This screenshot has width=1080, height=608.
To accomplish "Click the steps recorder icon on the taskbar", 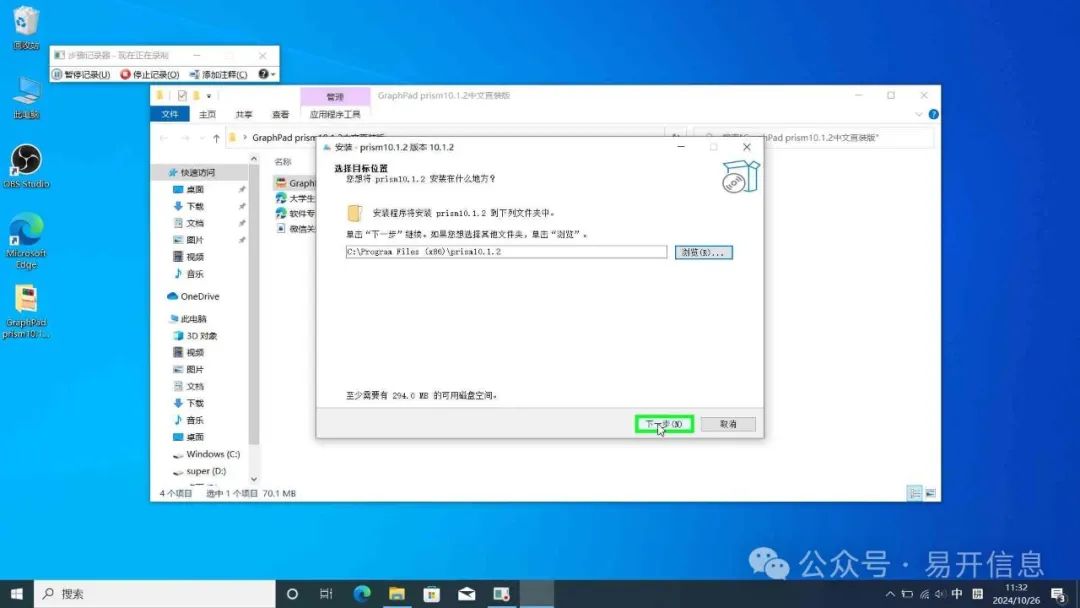I will (x=501, y=594).
